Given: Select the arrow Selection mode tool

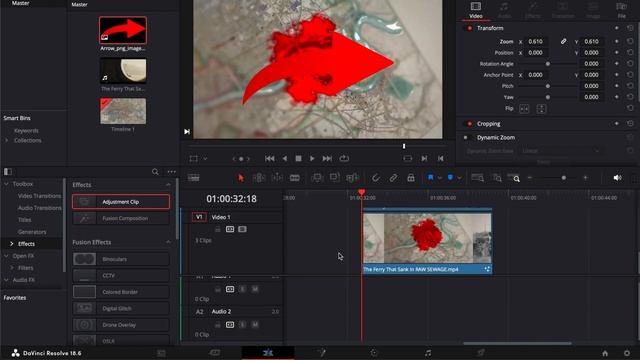Looking at the screenshot, I should [241, 178].
